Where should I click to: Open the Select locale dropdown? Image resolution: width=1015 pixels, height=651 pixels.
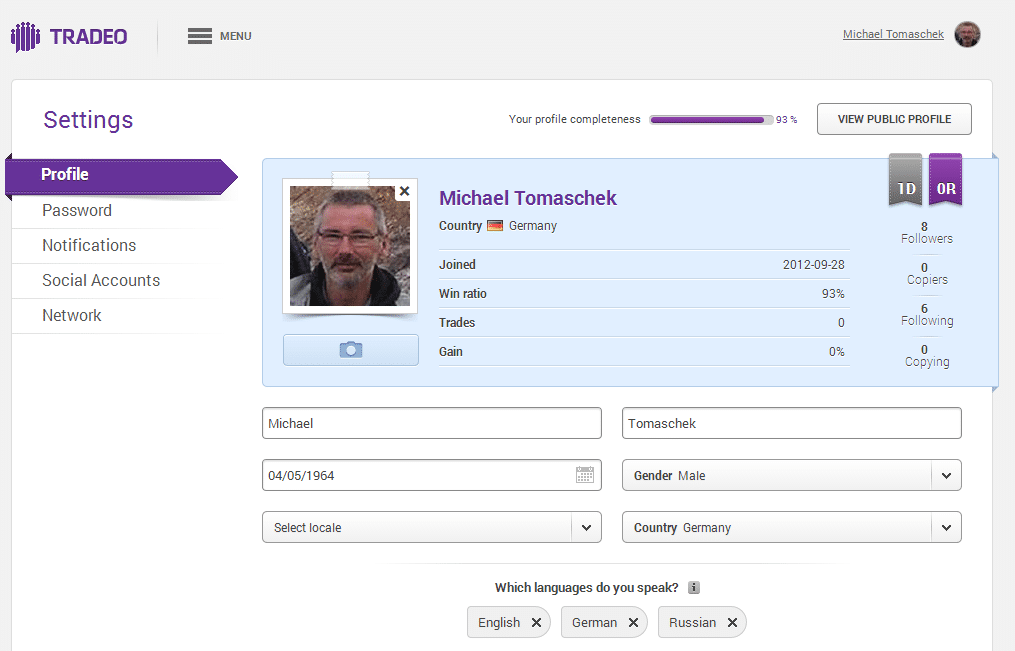[586, 528]
